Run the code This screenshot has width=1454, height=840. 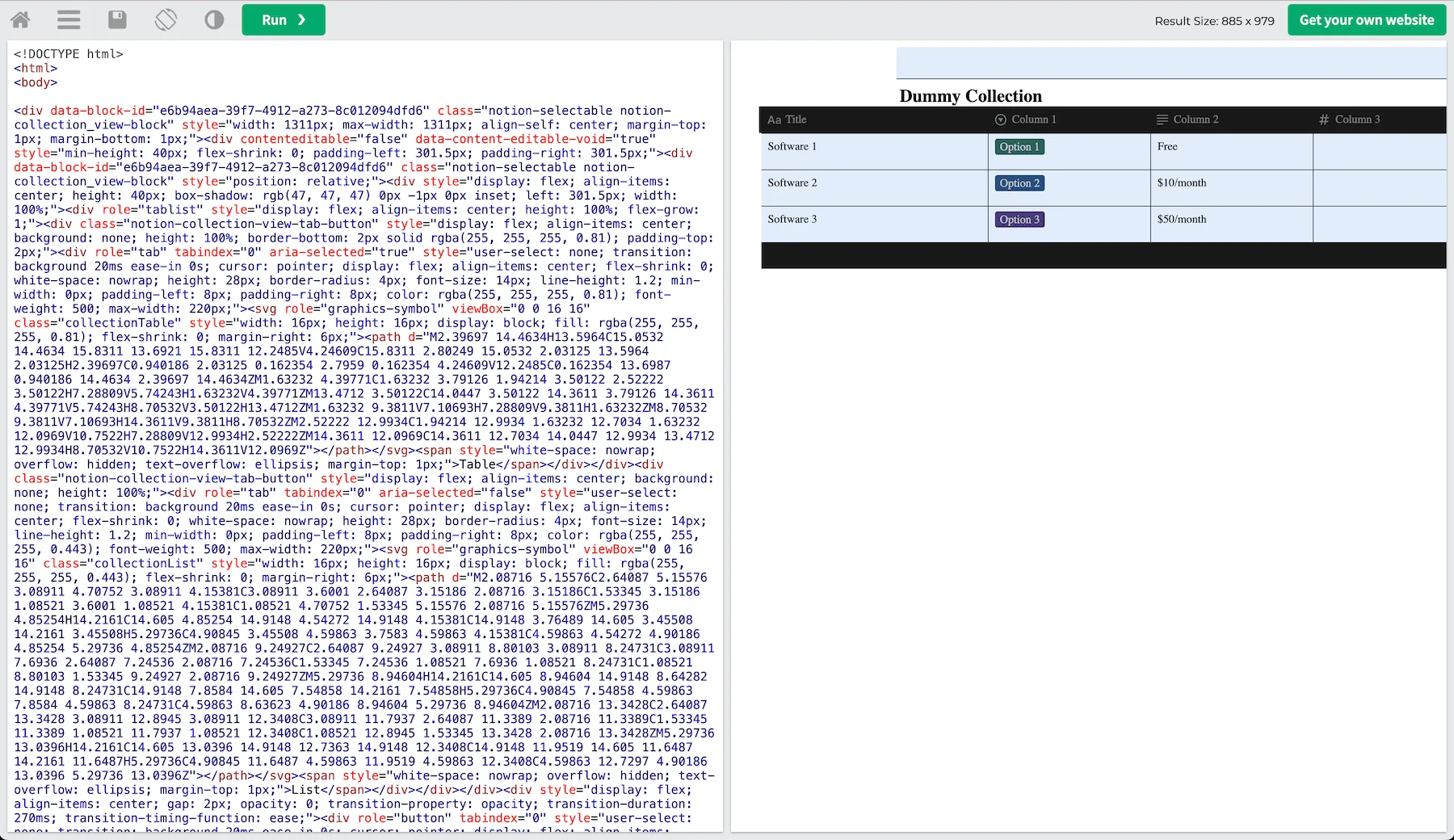tap(283, 20)
